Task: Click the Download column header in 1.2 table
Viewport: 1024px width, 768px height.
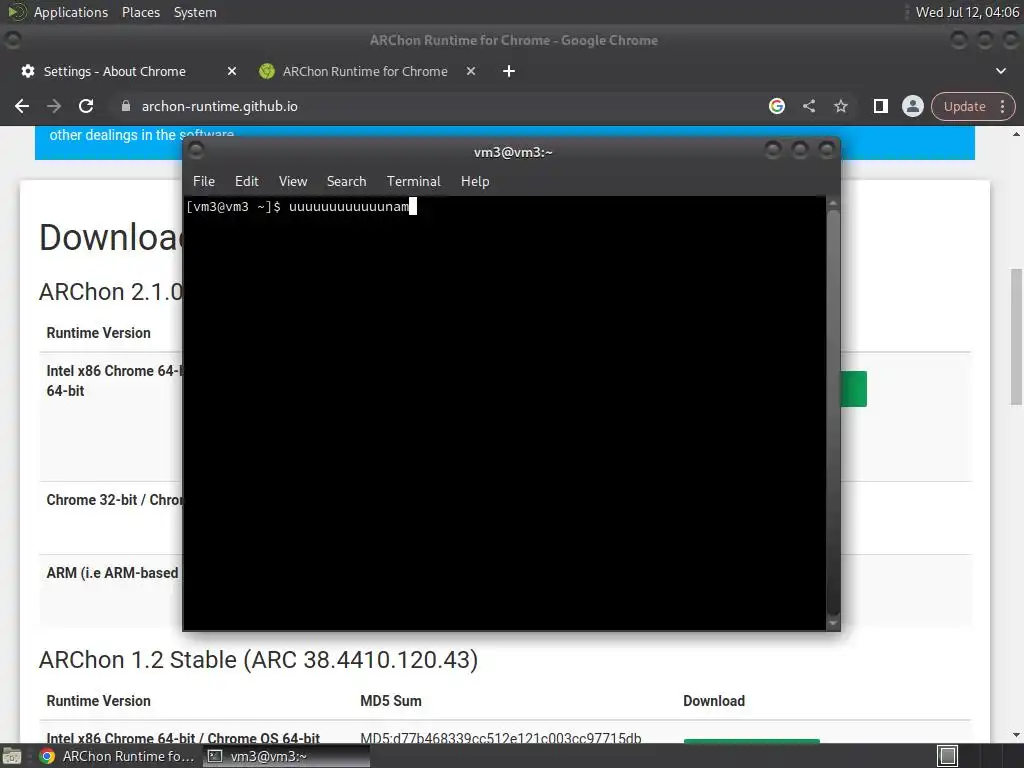Action: (714, 701)
